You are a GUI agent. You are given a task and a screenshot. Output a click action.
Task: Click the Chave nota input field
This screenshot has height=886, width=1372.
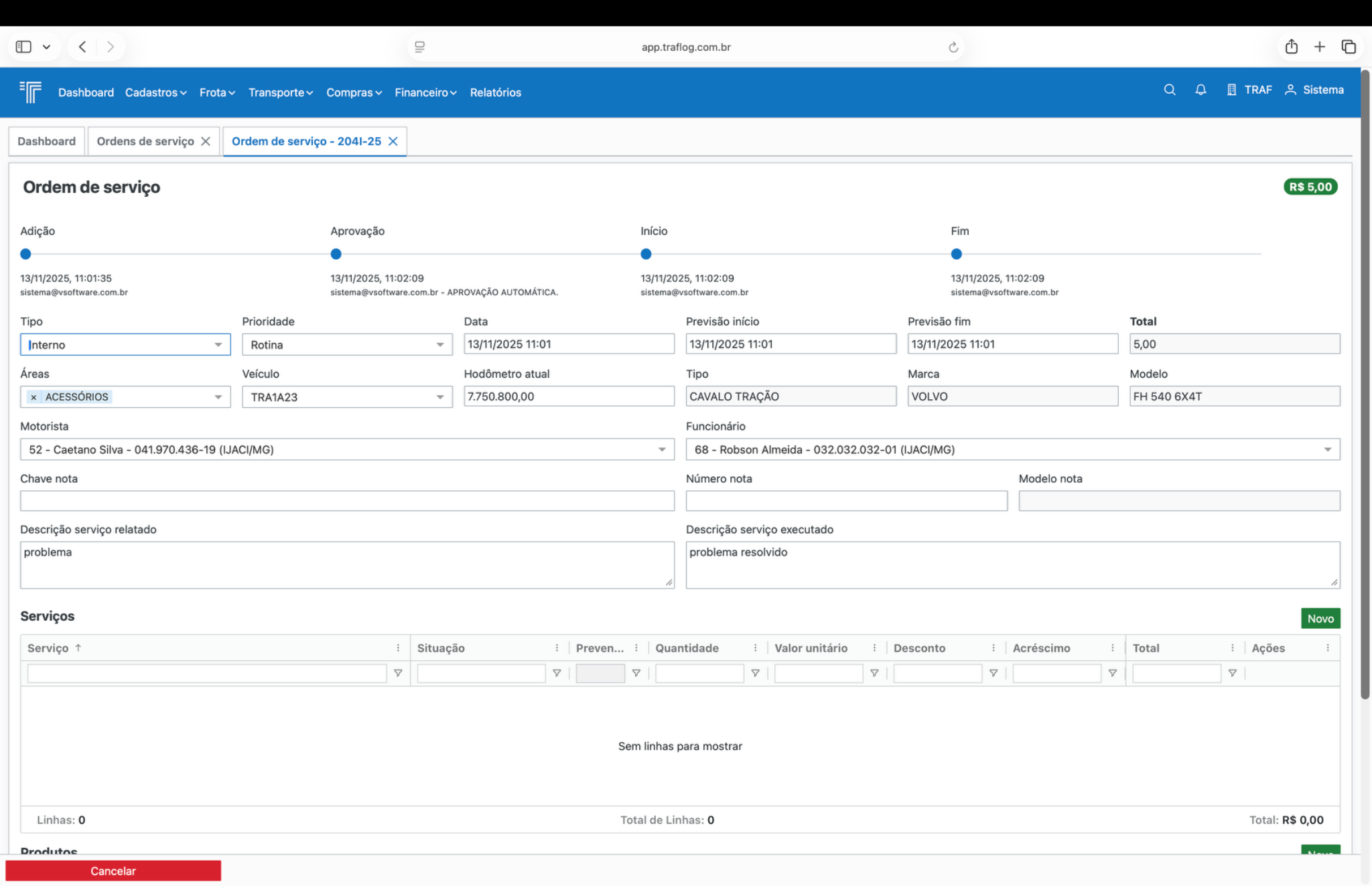click(x=347, y=501)
